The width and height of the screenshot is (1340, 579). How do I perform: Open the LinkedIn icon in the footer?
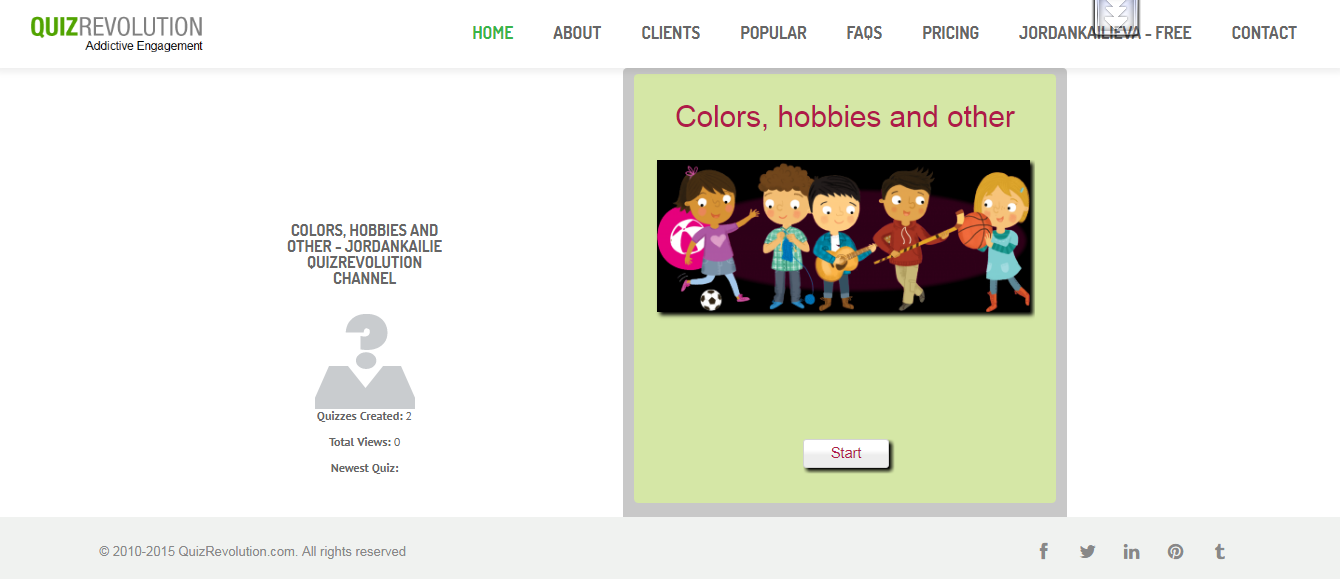[1131, 551]
